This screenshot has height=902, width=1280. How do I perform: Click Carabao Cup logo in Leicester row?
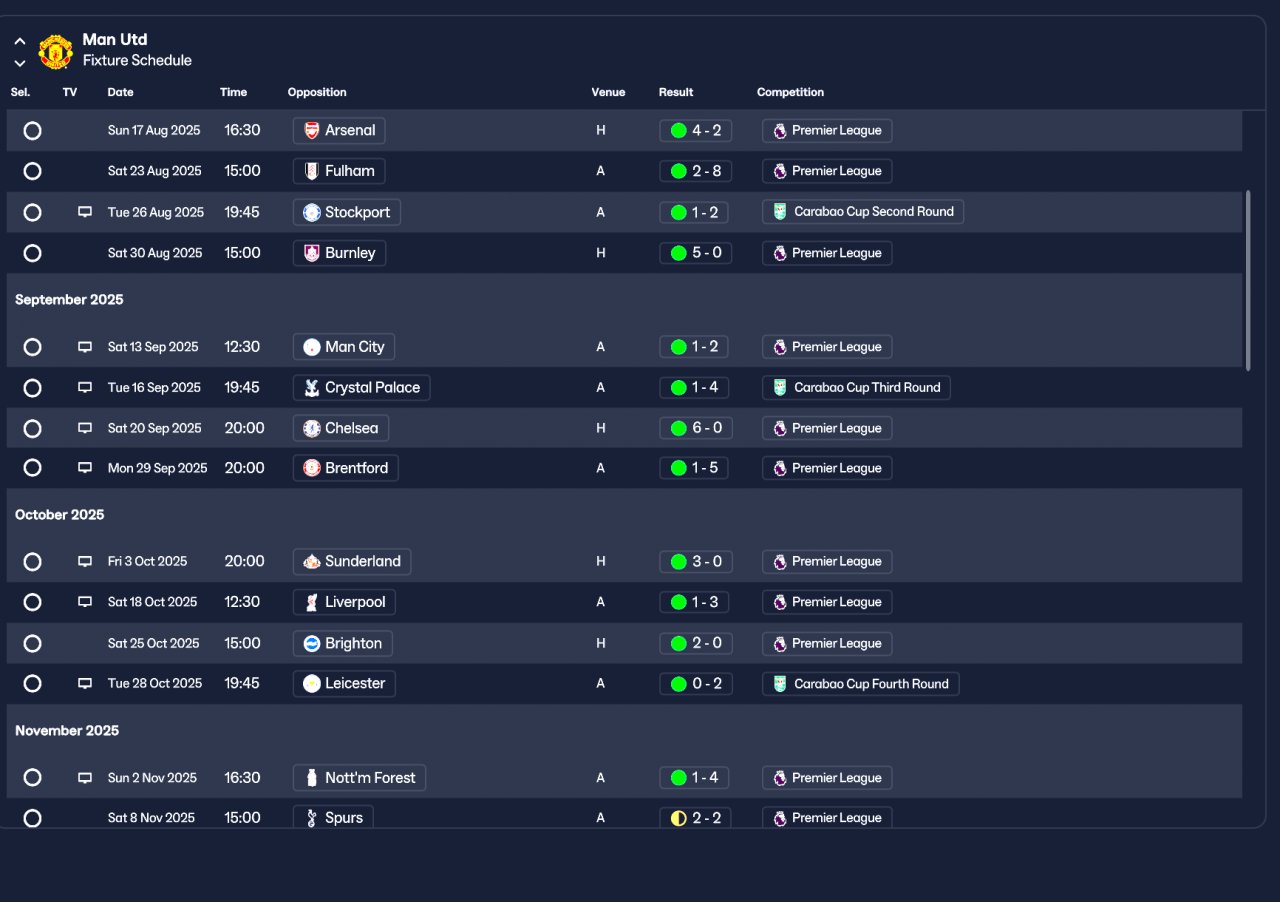780,683
